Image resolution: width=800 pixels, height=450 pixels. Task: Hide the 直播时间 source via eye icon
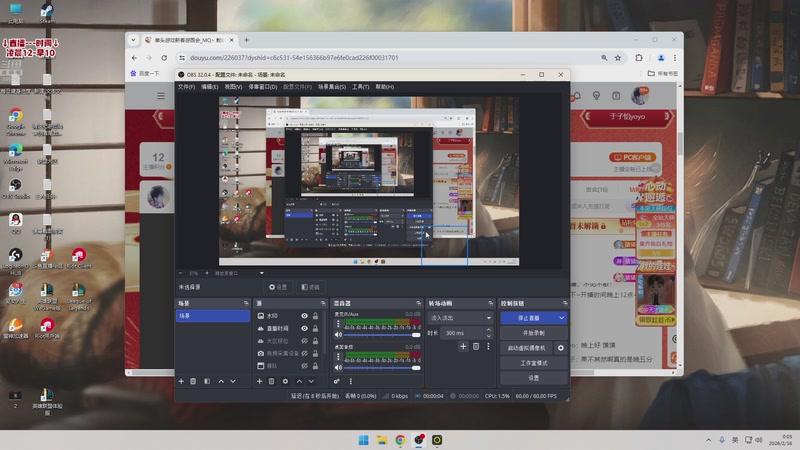(304, 329)
